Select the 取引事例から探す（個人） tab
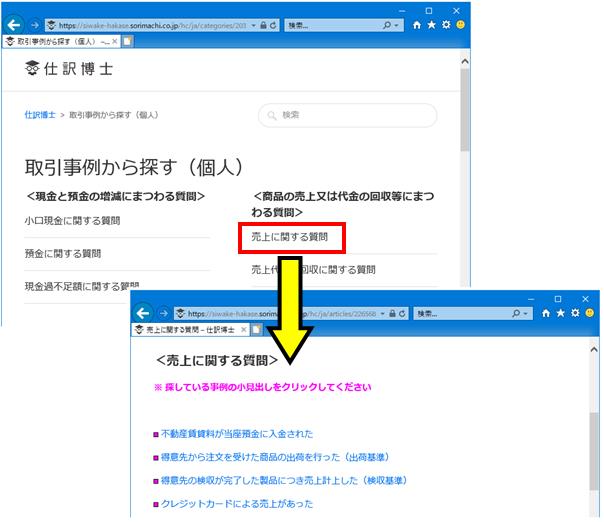Image resolution: width=604 pixels, height=522 pixels. (x=57, y=41)
